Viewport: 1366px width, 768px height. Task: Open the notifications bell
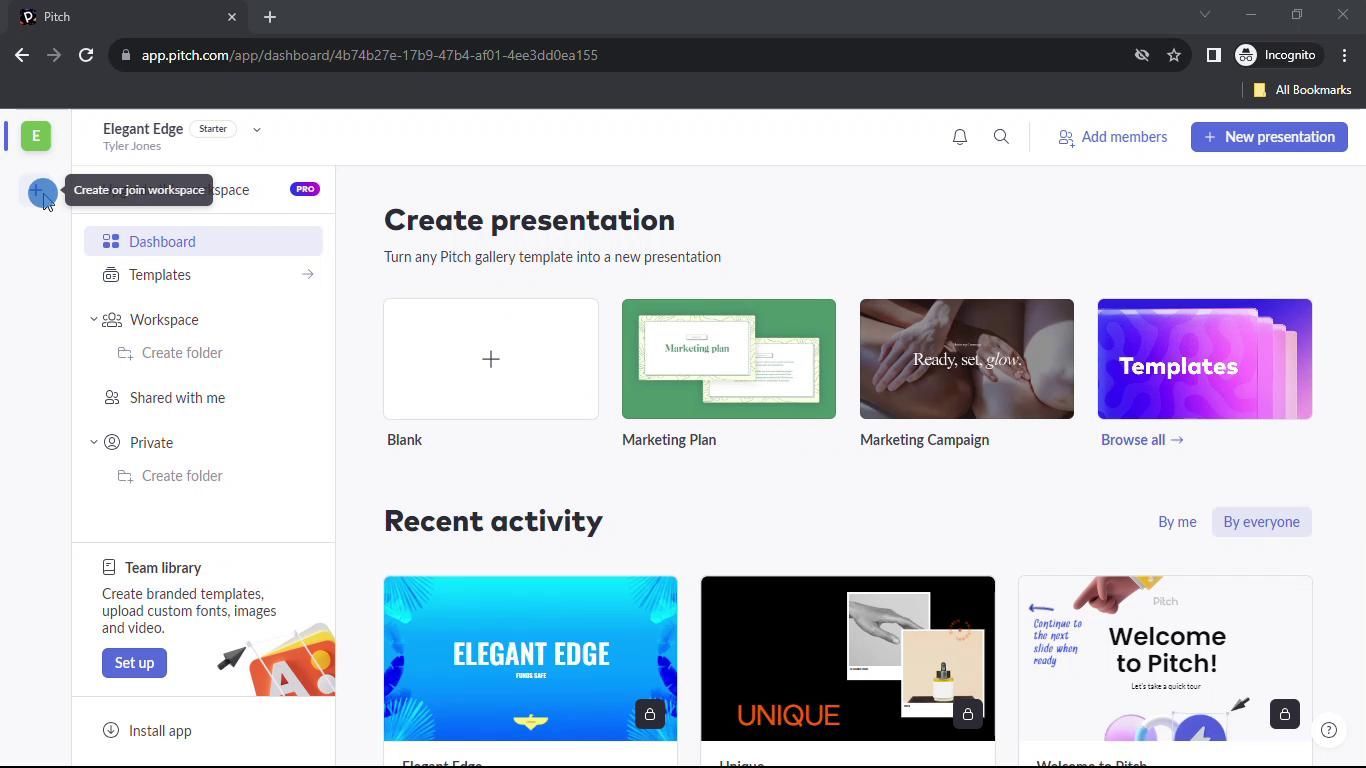959,137
